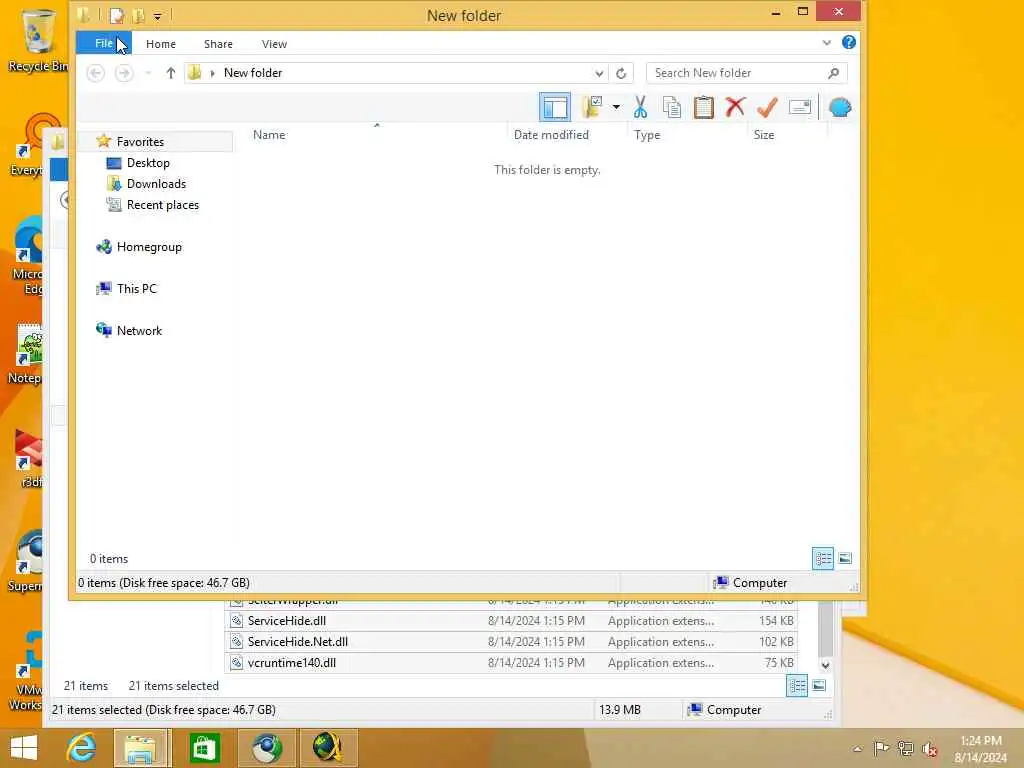This screenshot has width=1024, height=768.
Task: Select Recent places under Favorites
Action: pyautogui.click(x=163, y=204)
